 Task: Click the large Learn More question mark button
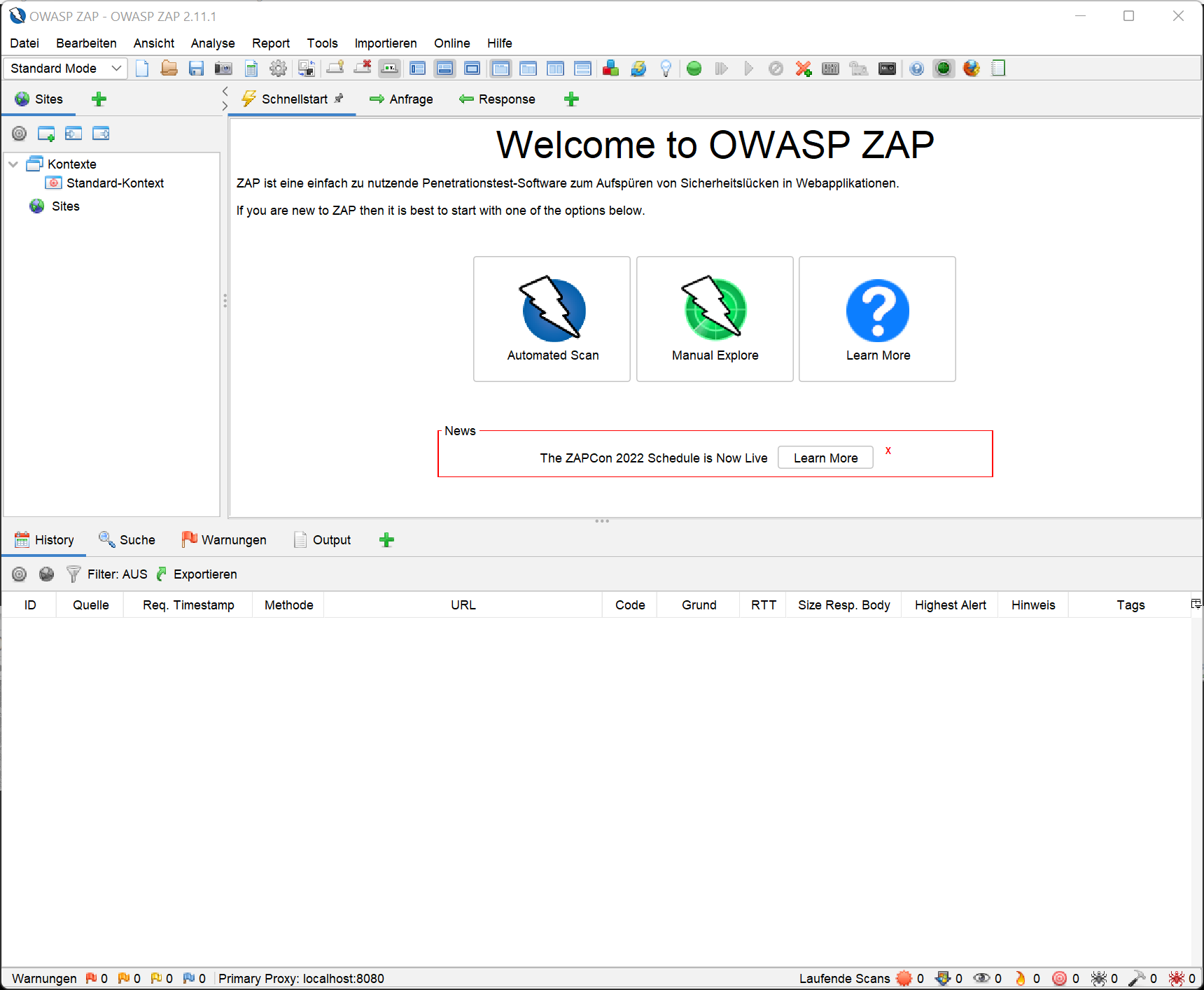pos(877,319)
